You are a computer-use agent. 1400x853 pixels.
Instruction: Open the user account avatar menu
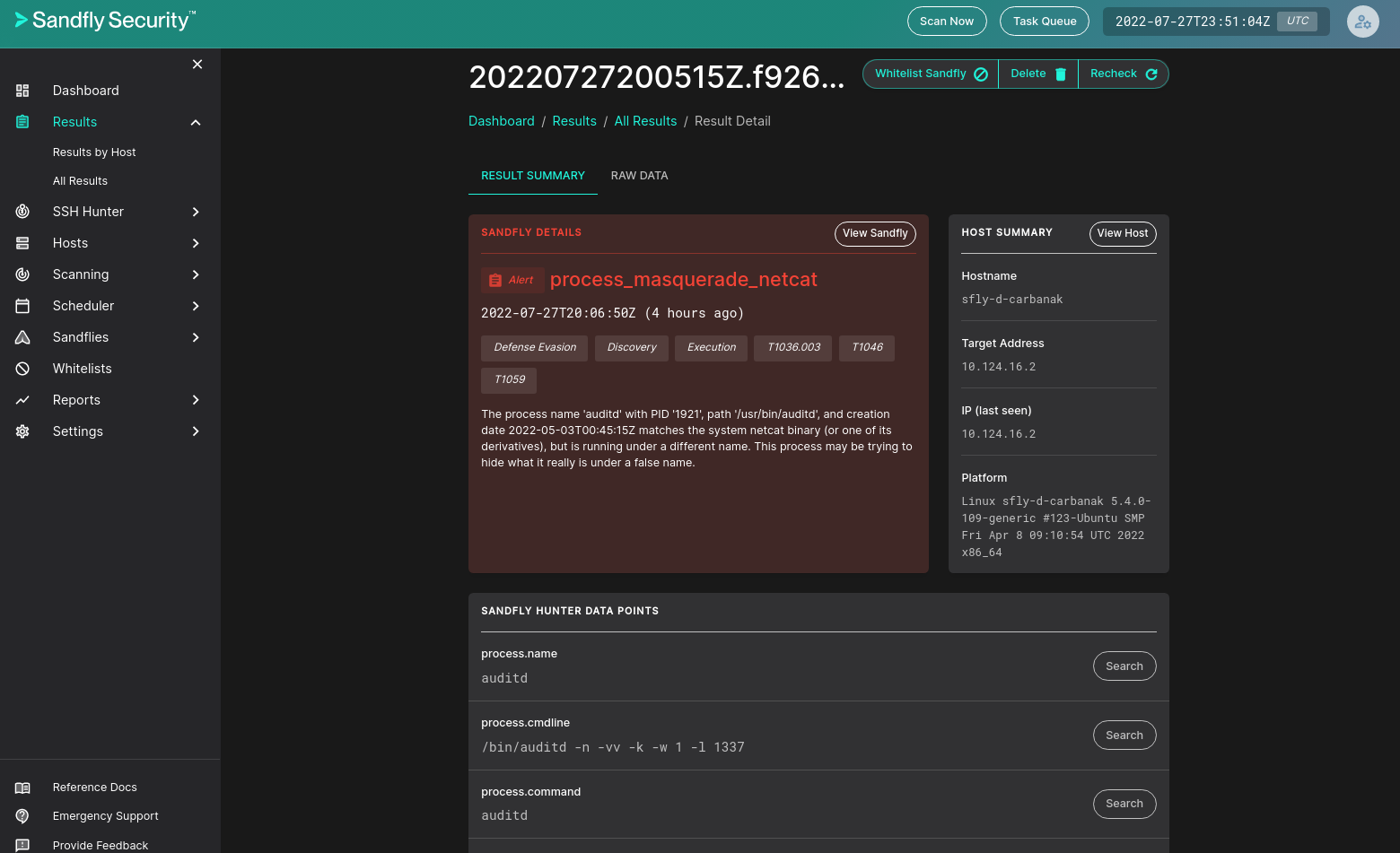point(1362,22)
